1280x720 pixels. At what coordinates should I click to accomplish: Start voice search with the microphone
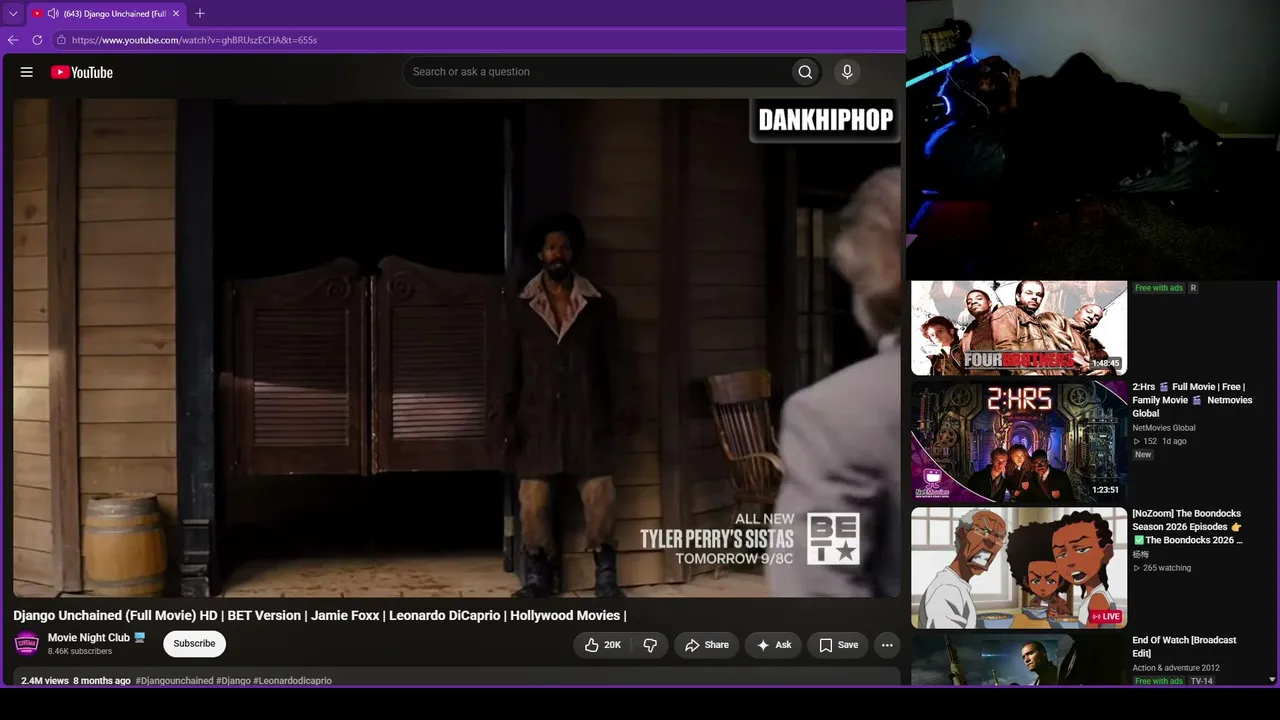click(x=847, y=72)
